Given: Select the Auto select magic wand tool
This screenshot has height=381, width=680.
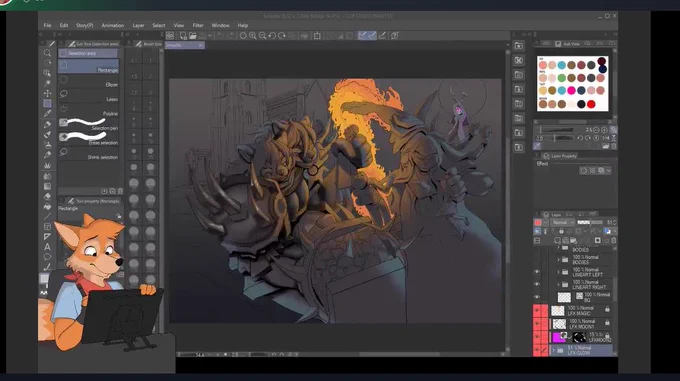Looking at the screenshot, I should click(47, 83).
